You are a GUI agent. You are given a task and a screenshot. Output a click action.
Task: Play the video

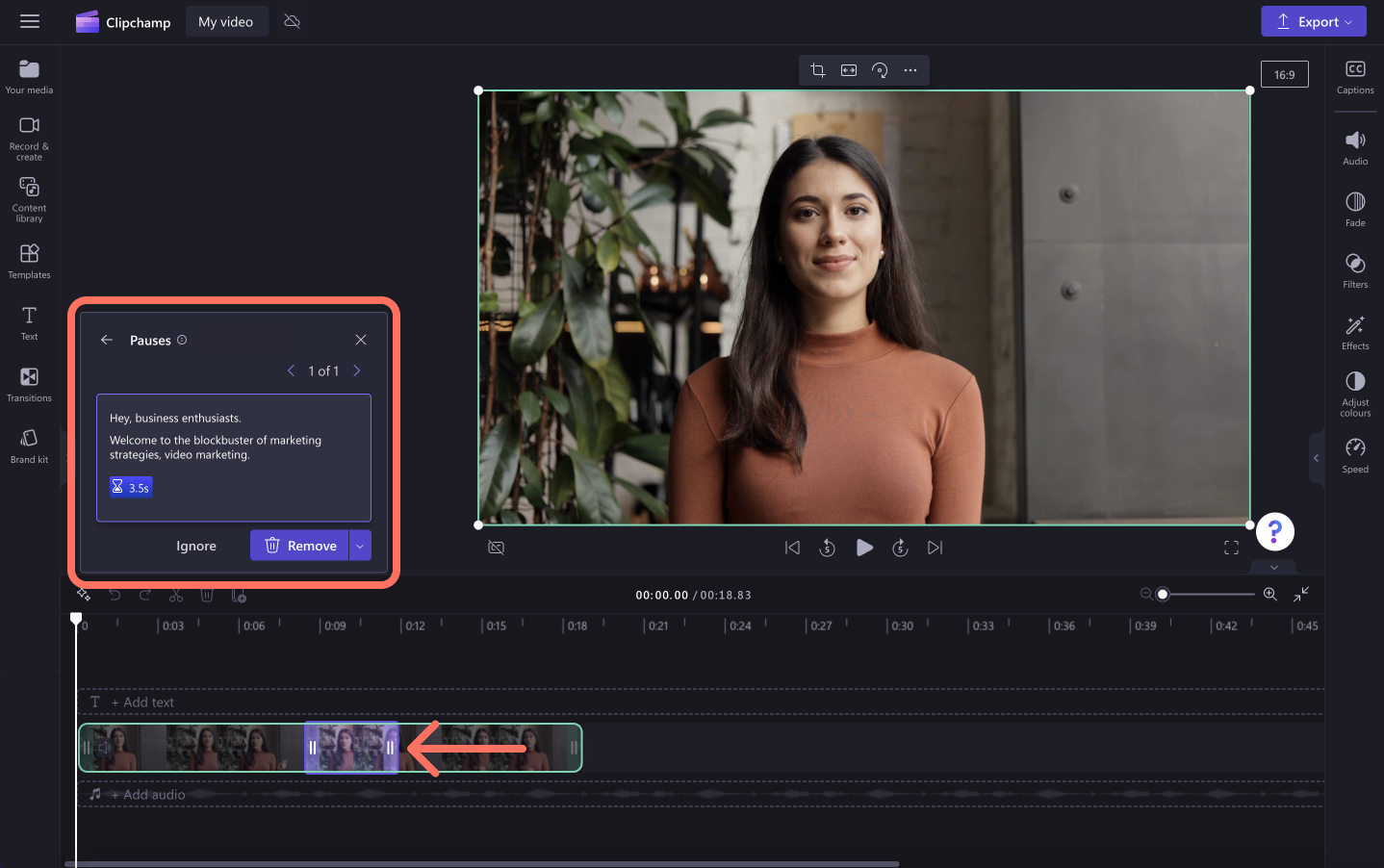pos(864,548)
